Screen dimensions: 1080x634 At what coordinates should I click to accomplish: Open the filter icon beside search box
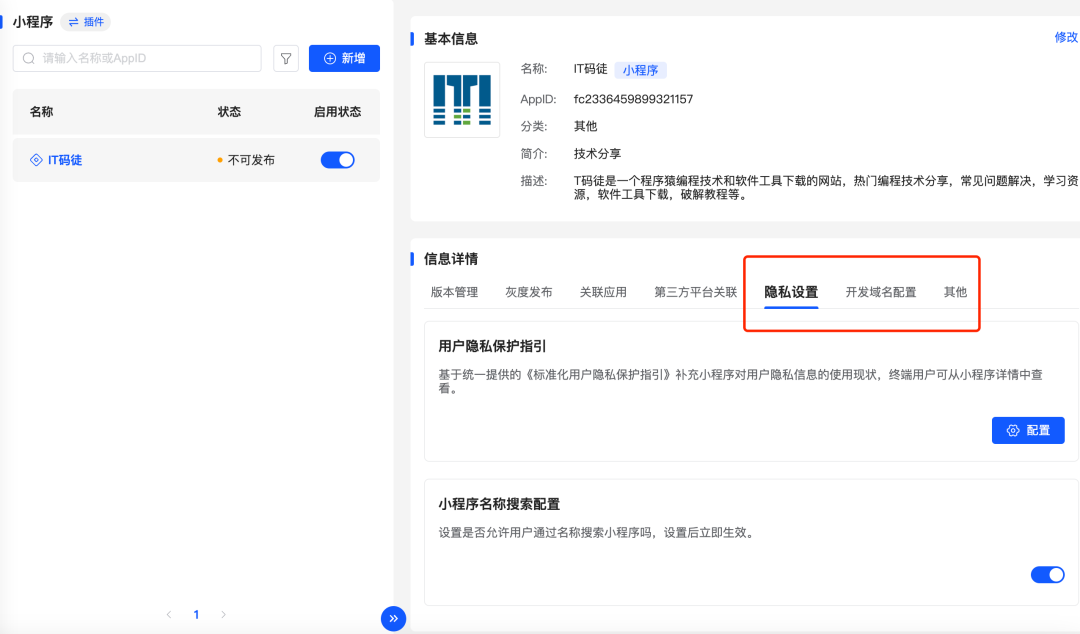click(285, 58)
